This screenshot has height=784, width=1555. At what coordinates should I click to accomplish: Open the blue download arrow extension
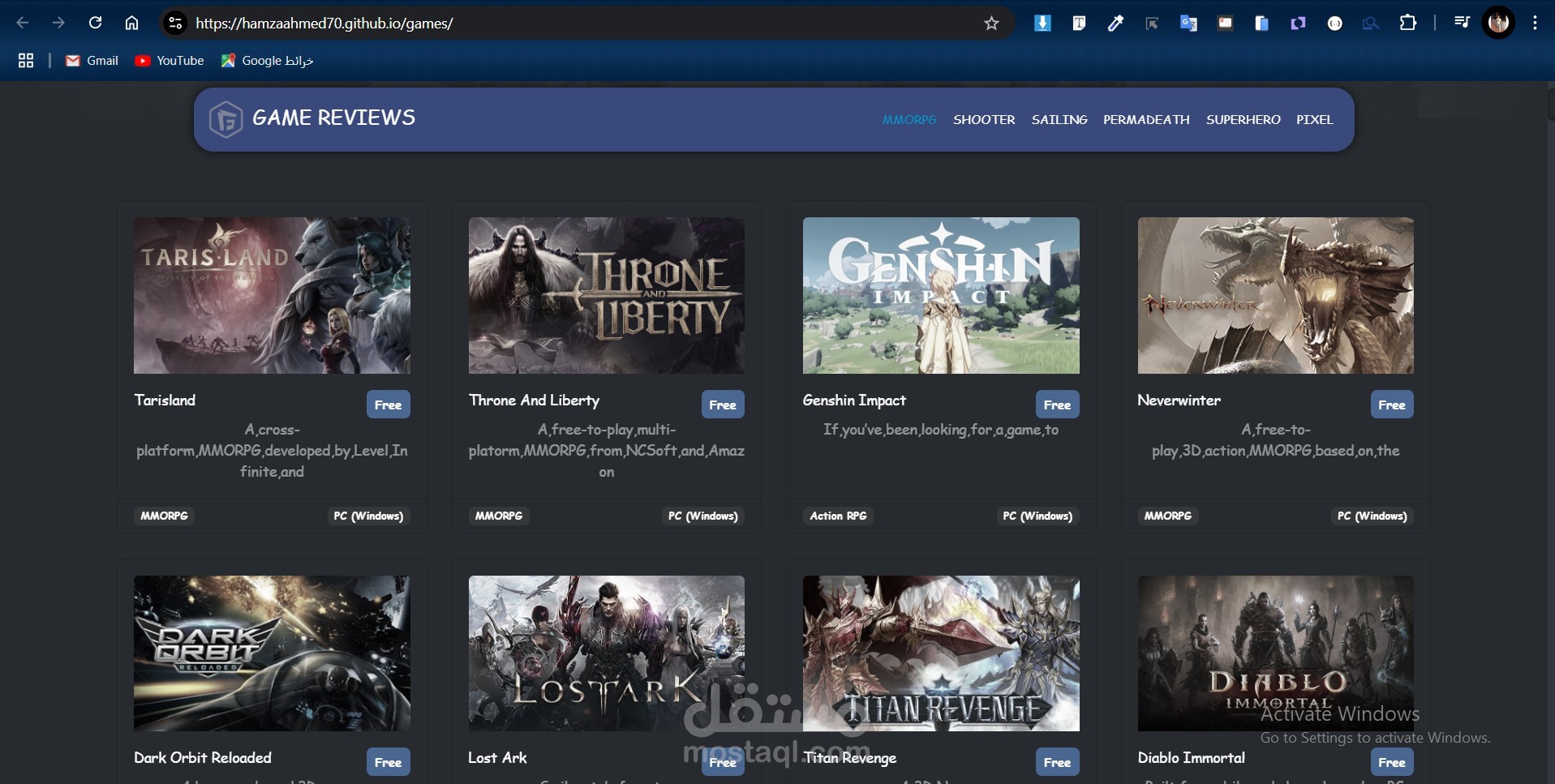pos(1042,24)
